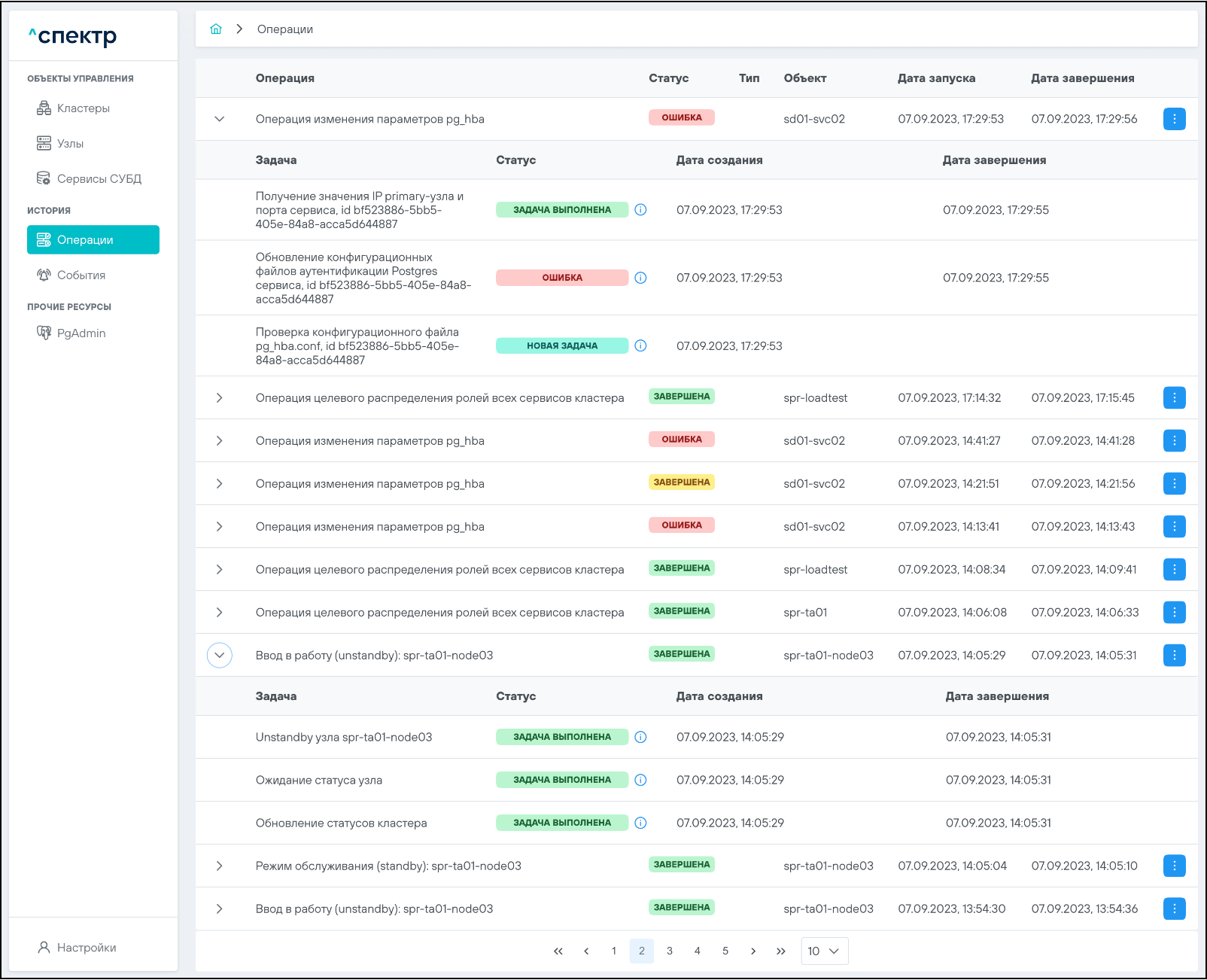Click info icon next to failed Postgres task
The image size is (1207, 980).
(640, 278)
